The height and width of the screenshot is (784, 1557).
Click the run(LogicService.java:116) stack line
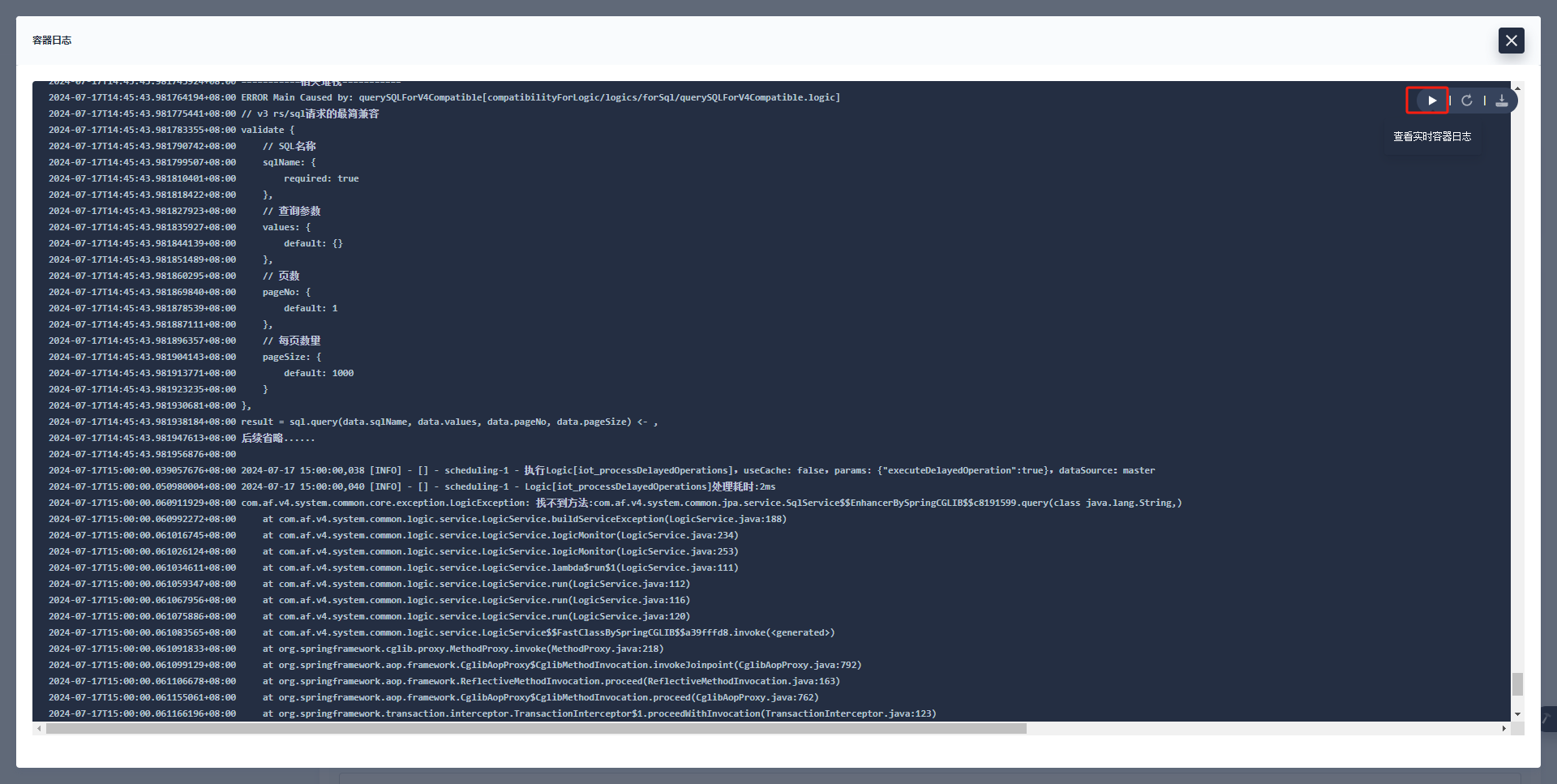click(369, 600)
